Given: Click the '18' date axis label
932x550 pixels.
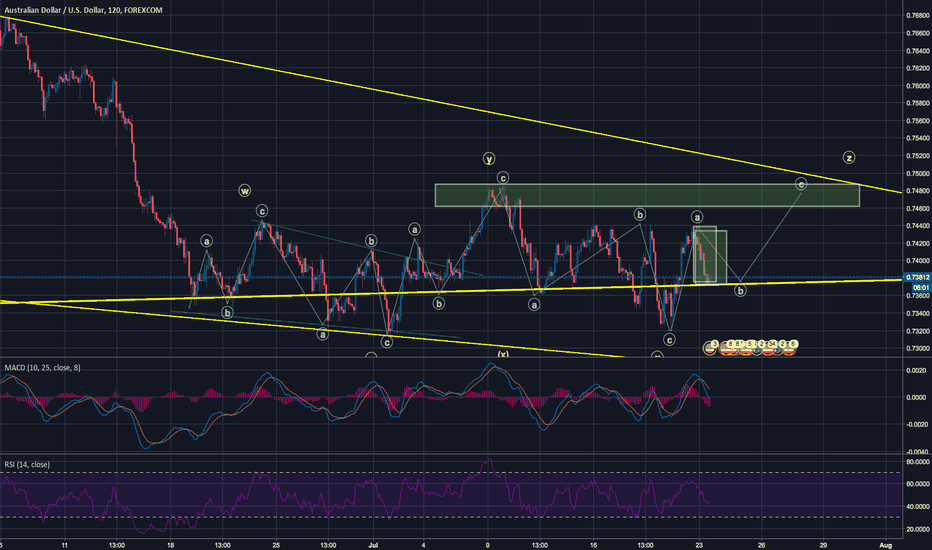Looking at the screenshot, I should 171,545.
